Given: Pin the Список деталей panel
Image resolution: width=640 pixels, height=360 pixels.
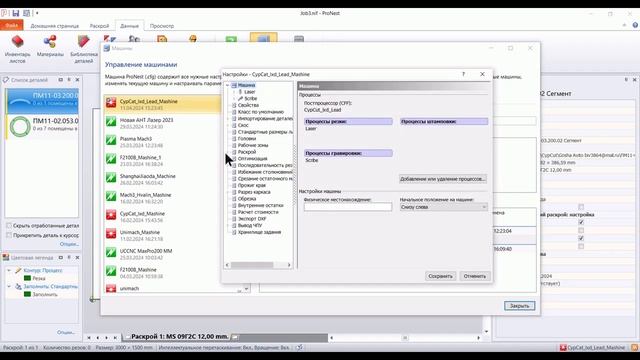Looking at the screenshot, I should pos(69,80).
